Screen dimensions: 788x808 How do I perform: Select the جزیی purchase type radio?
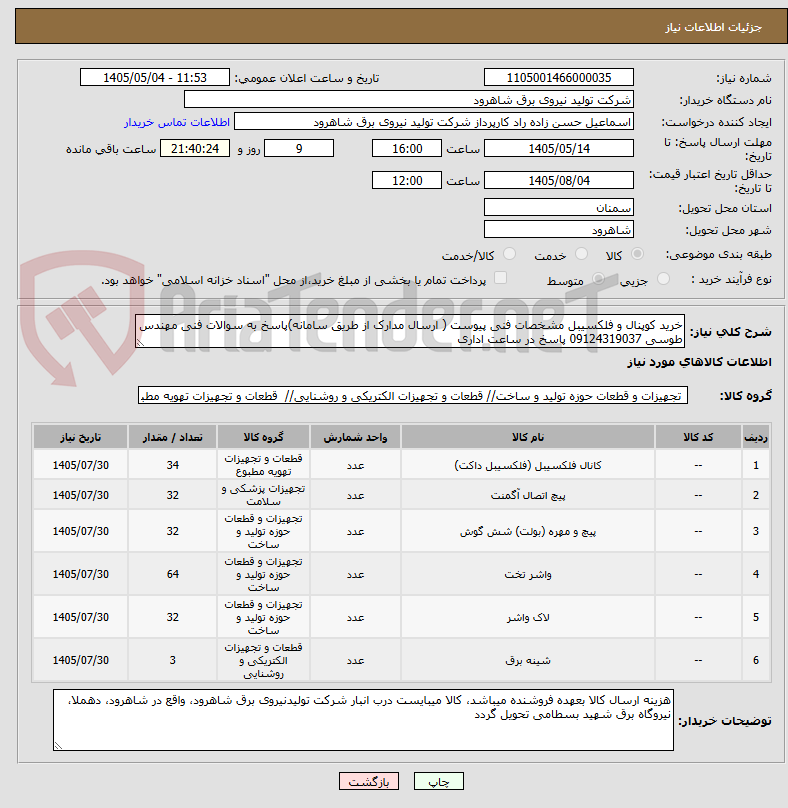(x=663, y=279)
